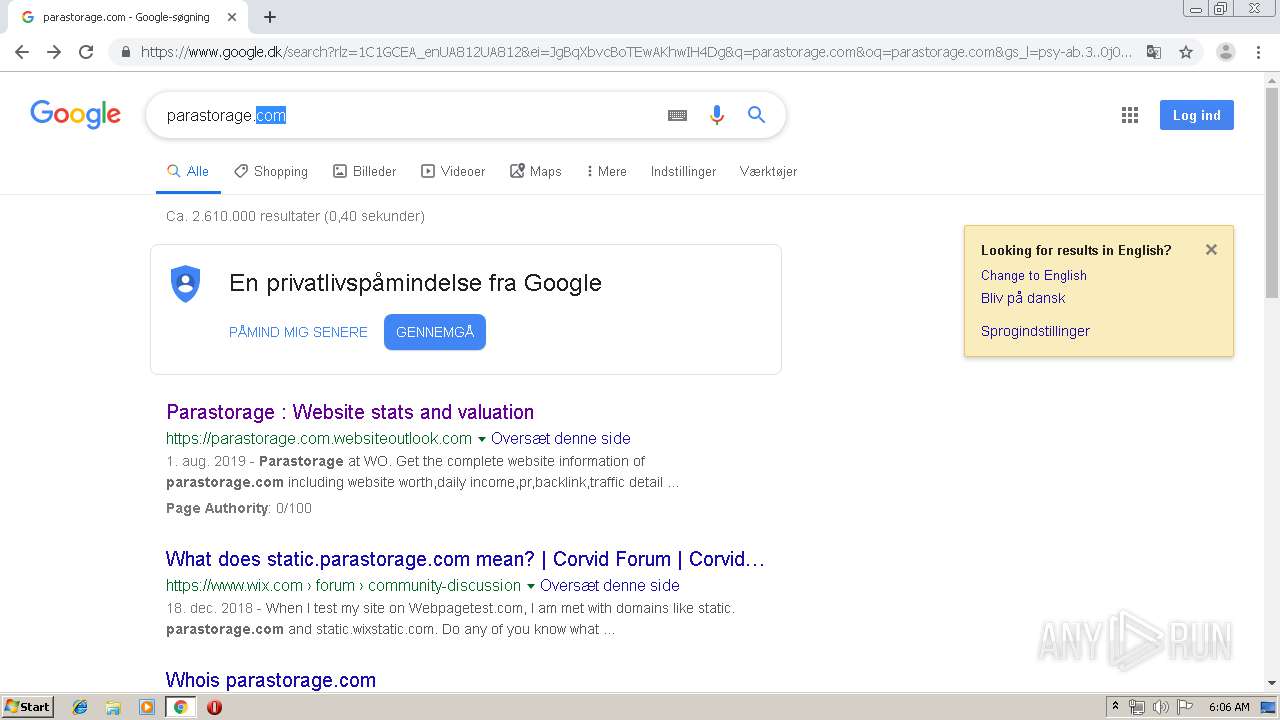Expand dropdown arrow beside wix.com forum URL

point(531,586)
